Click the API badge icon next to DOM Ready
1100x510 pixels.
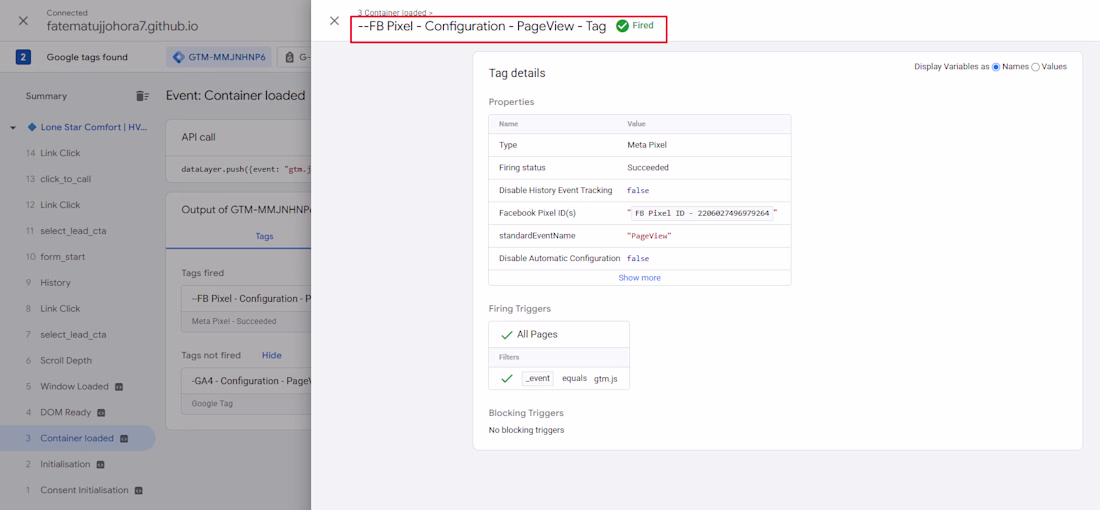tap(101, 412)
